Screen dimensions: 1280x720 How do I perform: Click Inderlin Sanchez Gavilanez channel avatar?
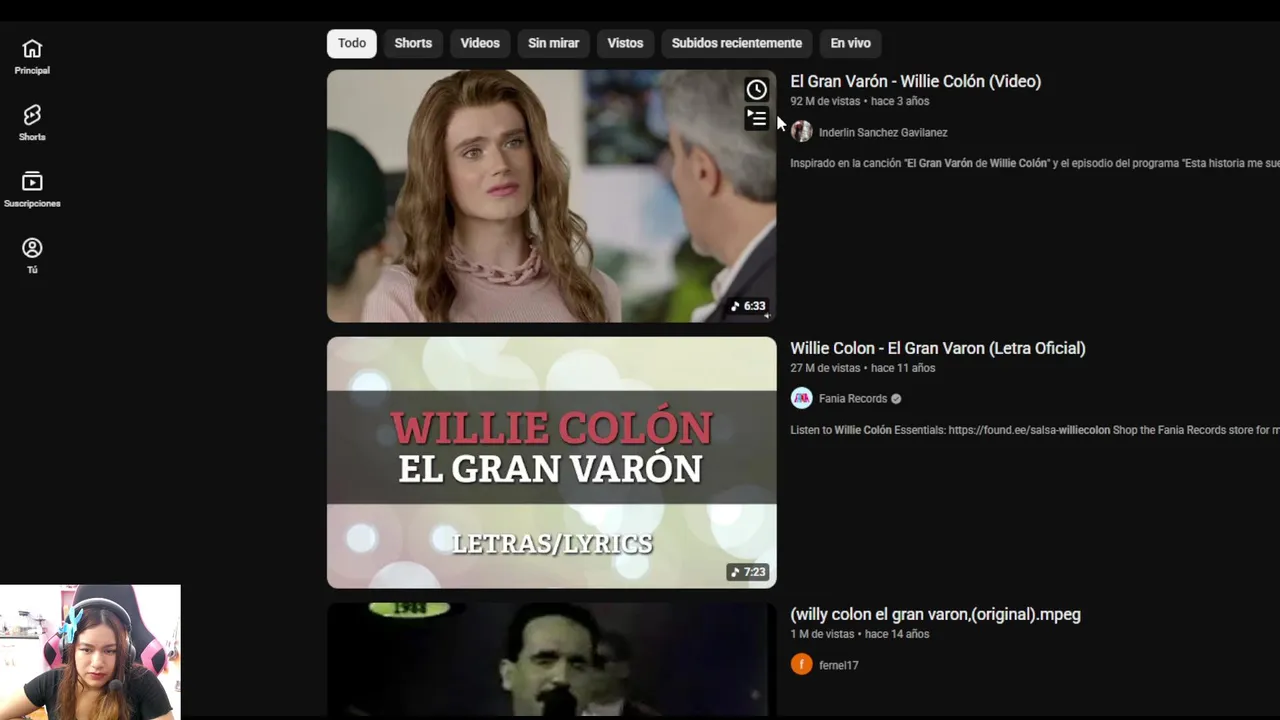pos(802,131)
